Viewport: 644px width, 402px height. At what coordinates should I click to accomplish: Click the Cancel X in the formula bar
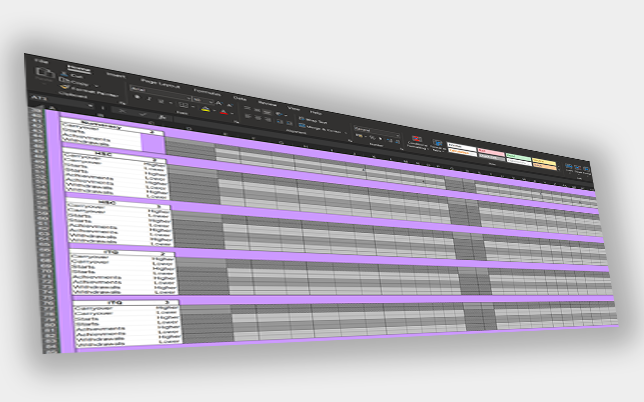pyautogui.click(x=122, y=111)
